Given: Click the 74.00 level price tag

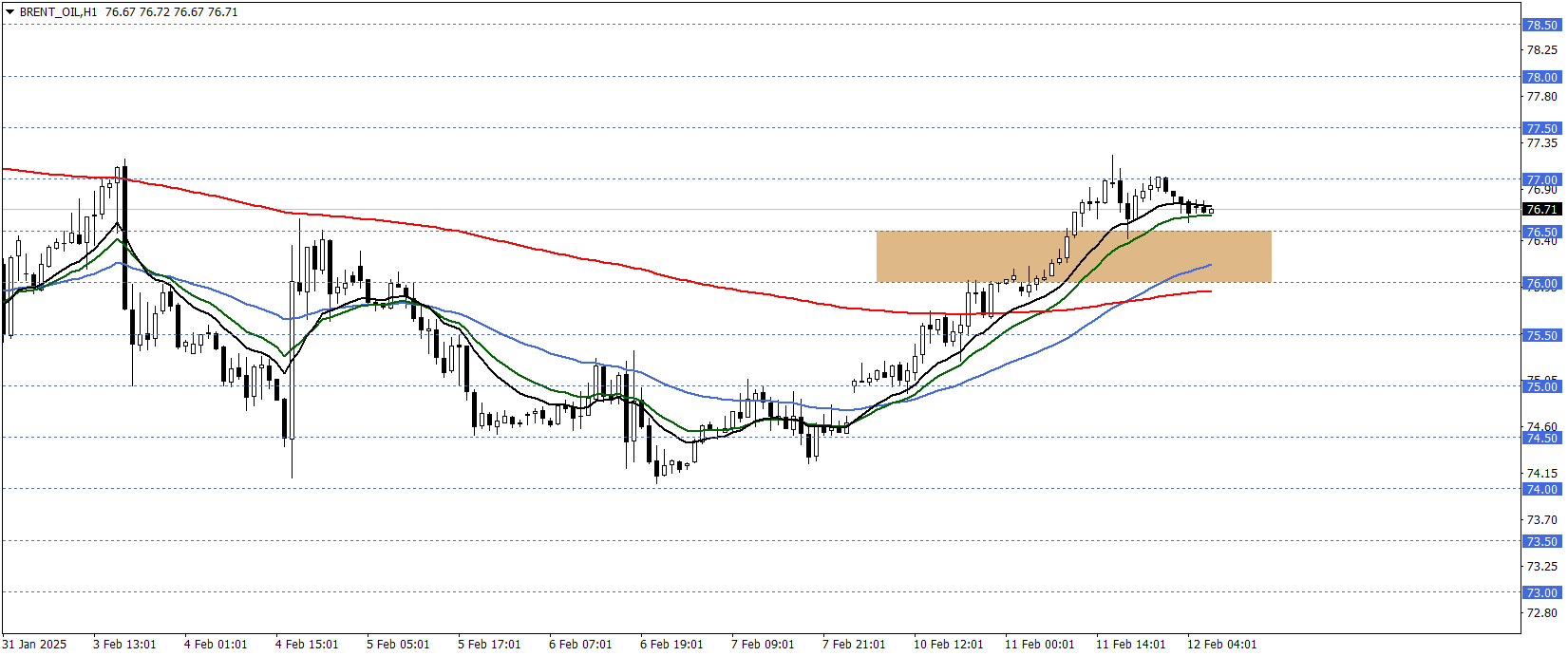Looking at the screenshot, I should 1541,489.
